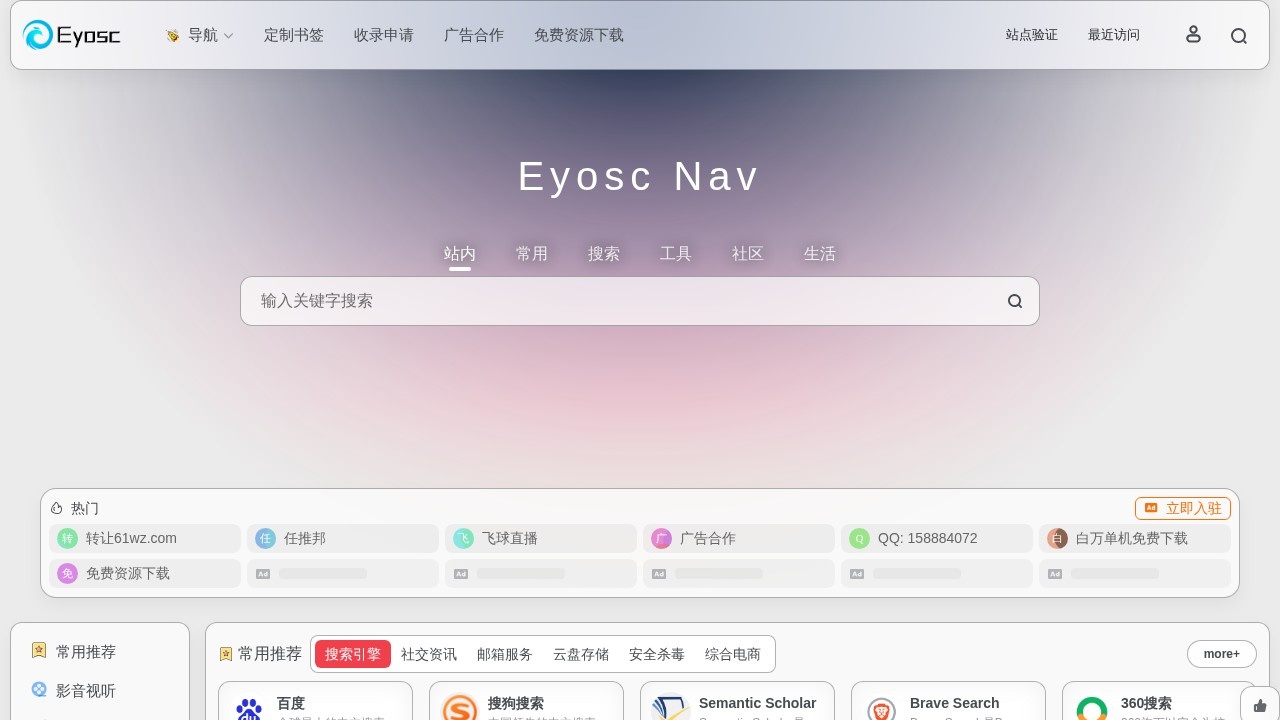Image resolution: width=1280 pixels, height=720 pixels.
Task: Open the 搜狗搜索 site card
Action: point(526,701)
